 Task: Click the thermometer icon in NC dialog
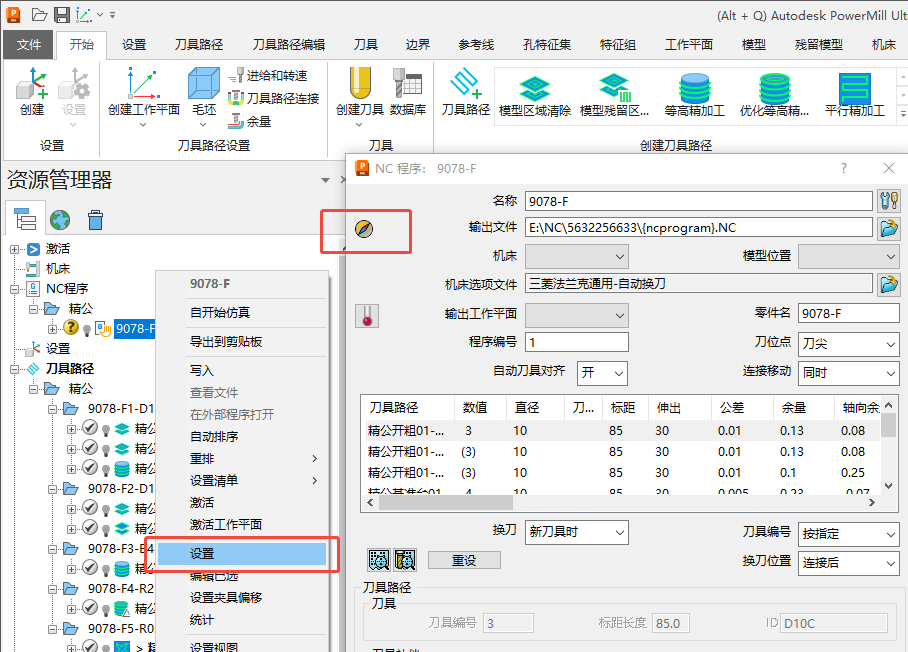pos(367,316)
